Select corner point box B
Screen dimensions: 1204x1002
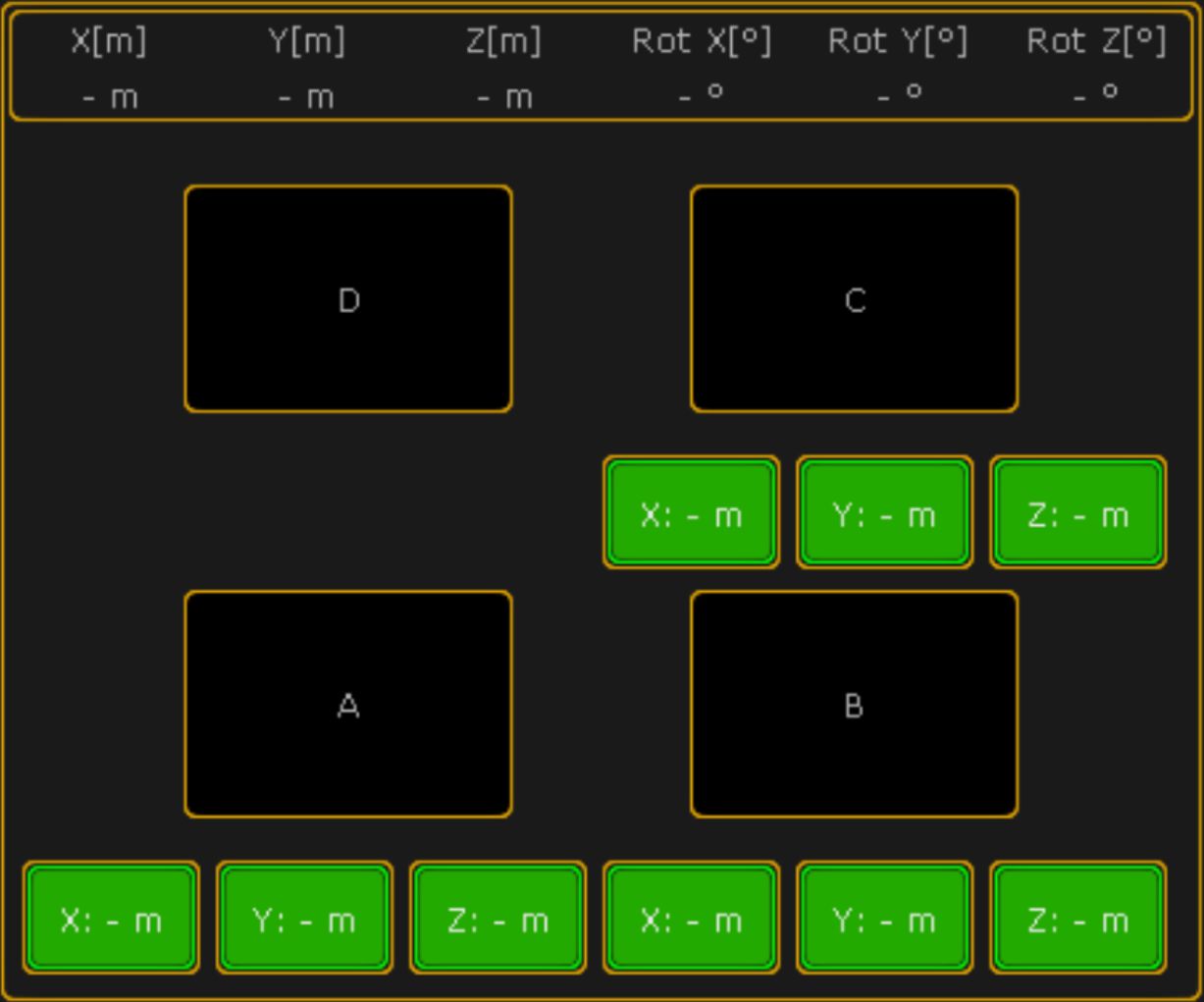click(854, 705)
